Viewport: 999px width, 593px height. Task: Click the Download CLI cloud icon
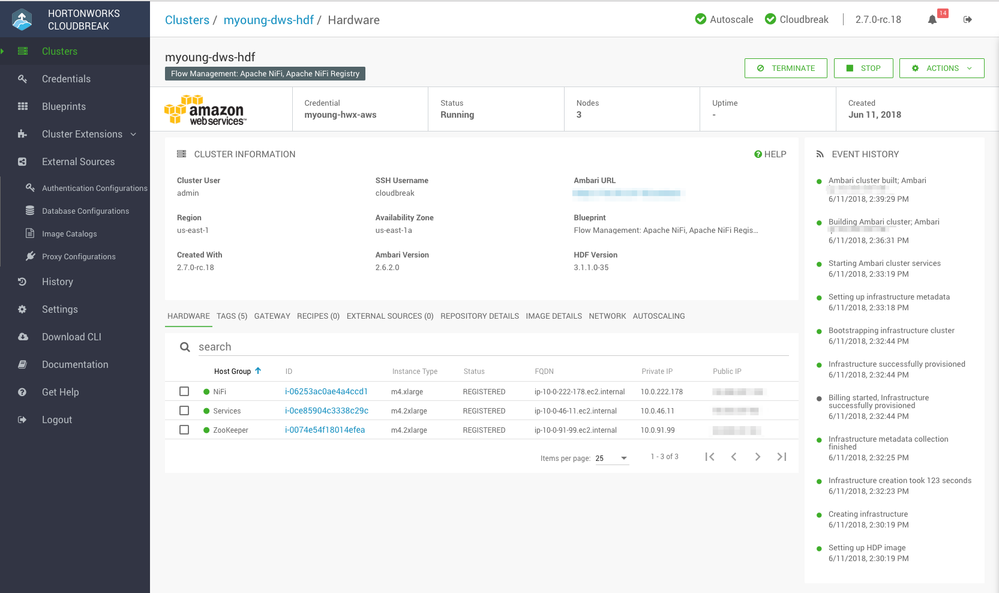[22, 337]
